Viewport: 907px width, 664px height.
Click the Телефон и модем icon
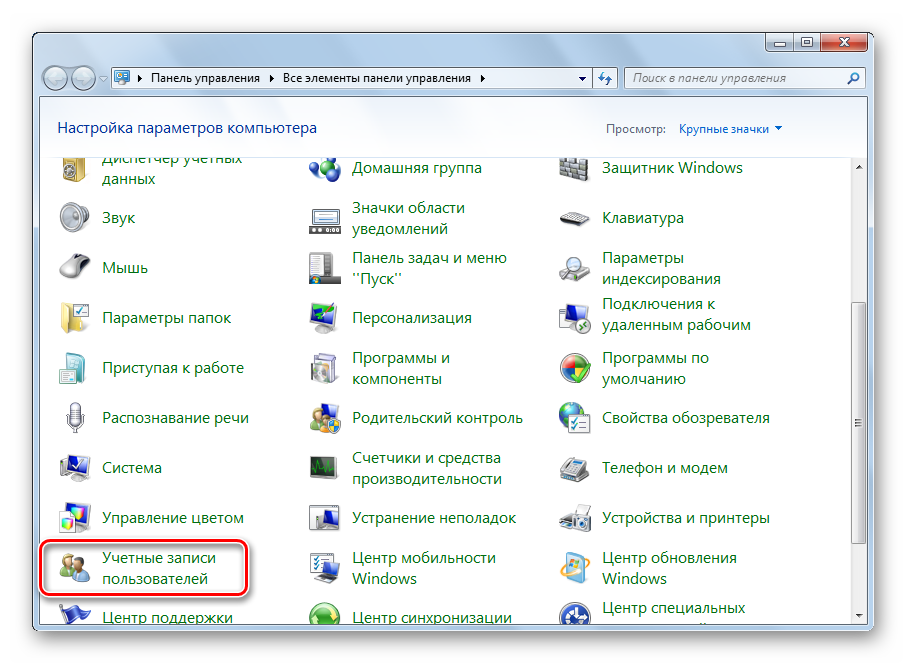coord(576,468)
